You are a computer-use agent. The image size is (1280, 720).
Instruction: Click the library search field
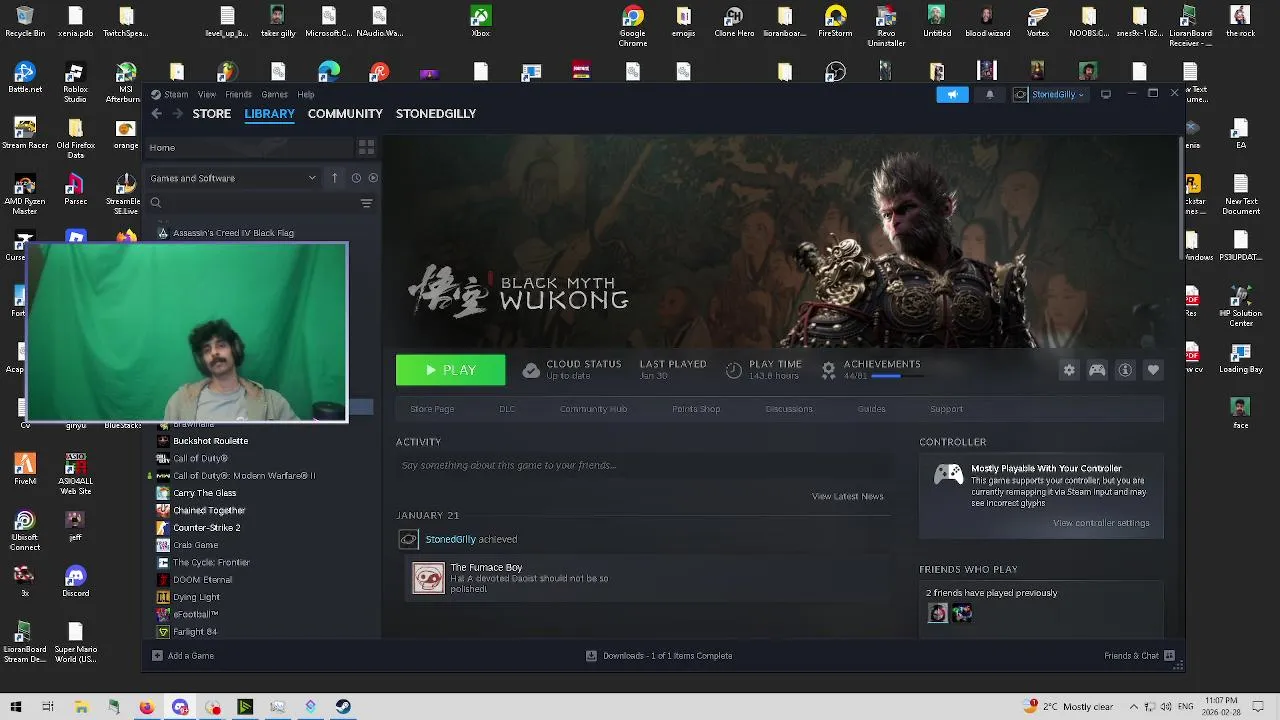coord(252,203)
